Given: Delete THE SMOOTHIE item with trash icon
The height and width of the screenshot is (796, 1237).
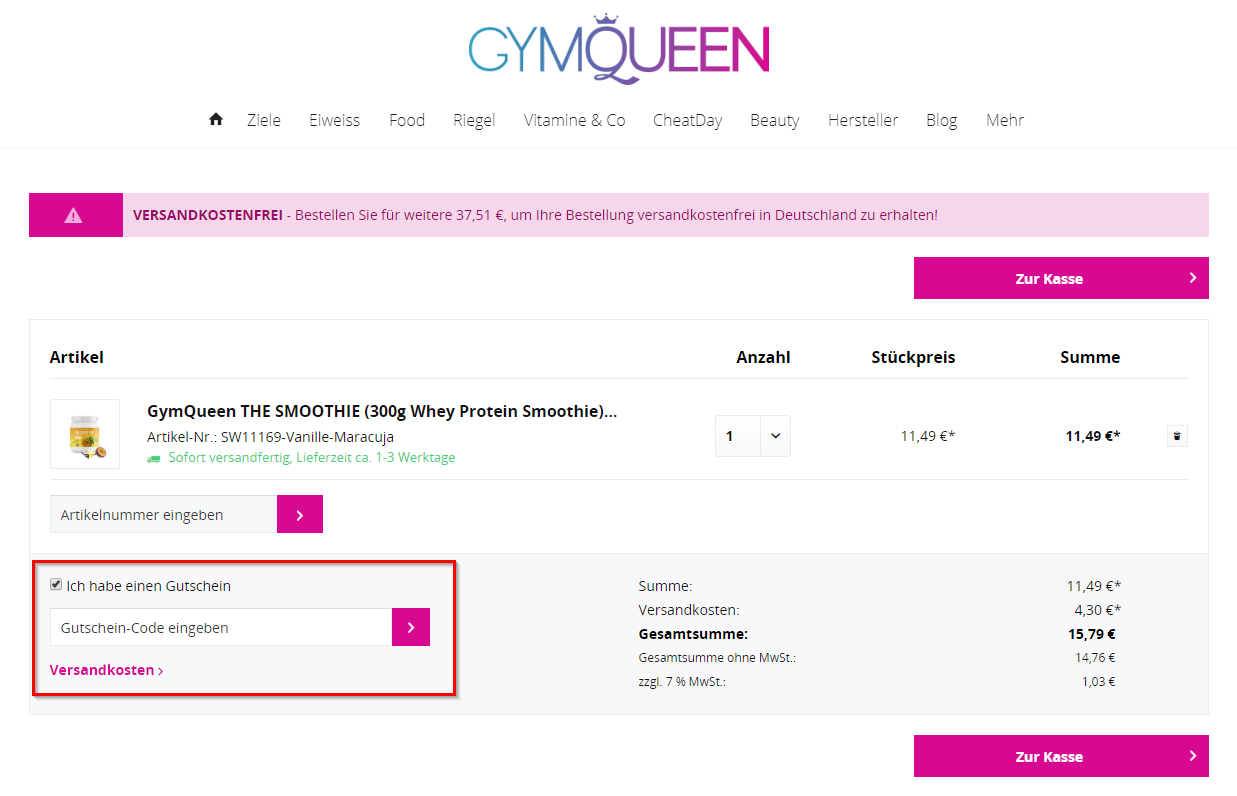Looking at the screenshot, I should click(x=1177, y=436).
